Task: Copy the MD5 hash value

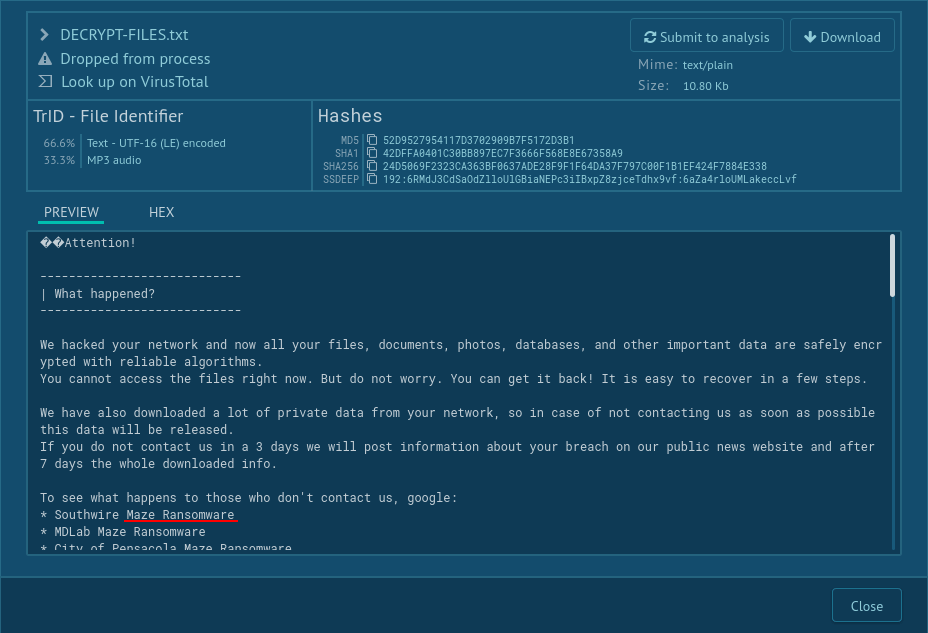Action: [x=371, y=140]
